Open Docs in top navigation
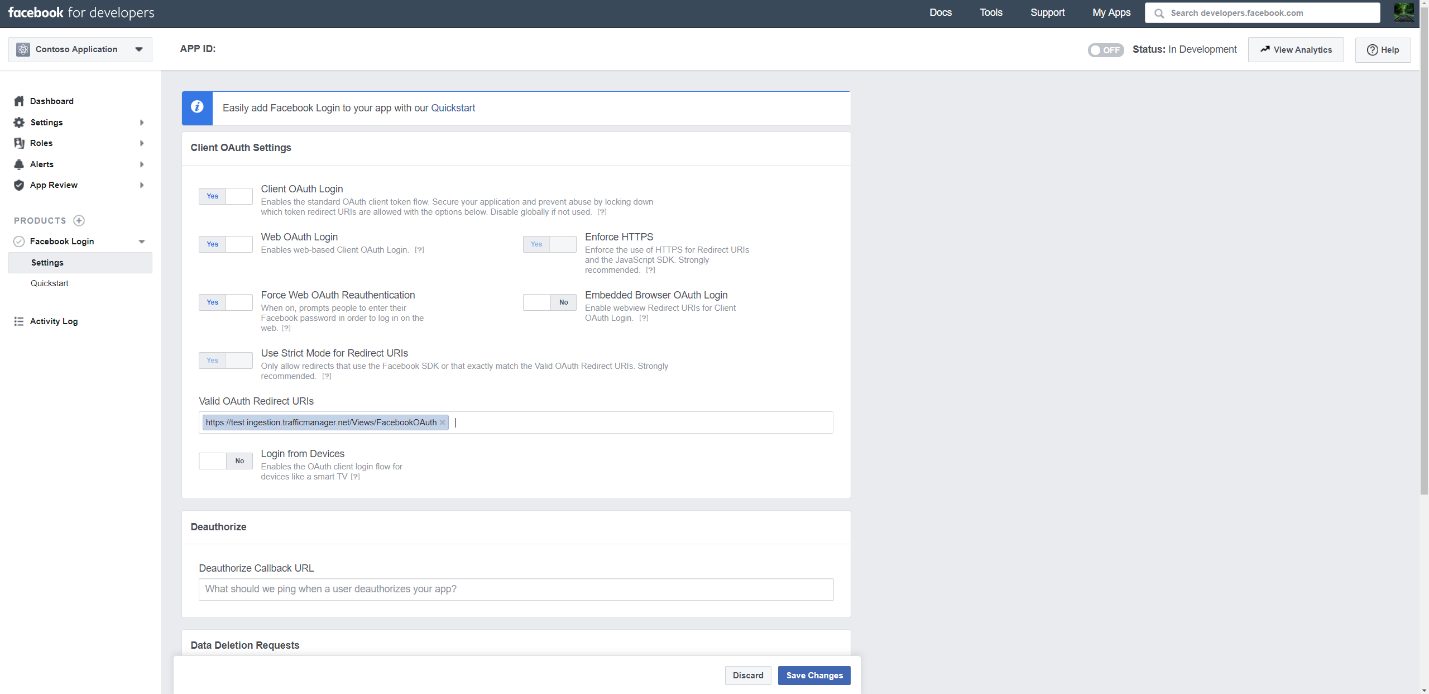The width and height of the screenshot is (1429, 694). tap(940, 13)
